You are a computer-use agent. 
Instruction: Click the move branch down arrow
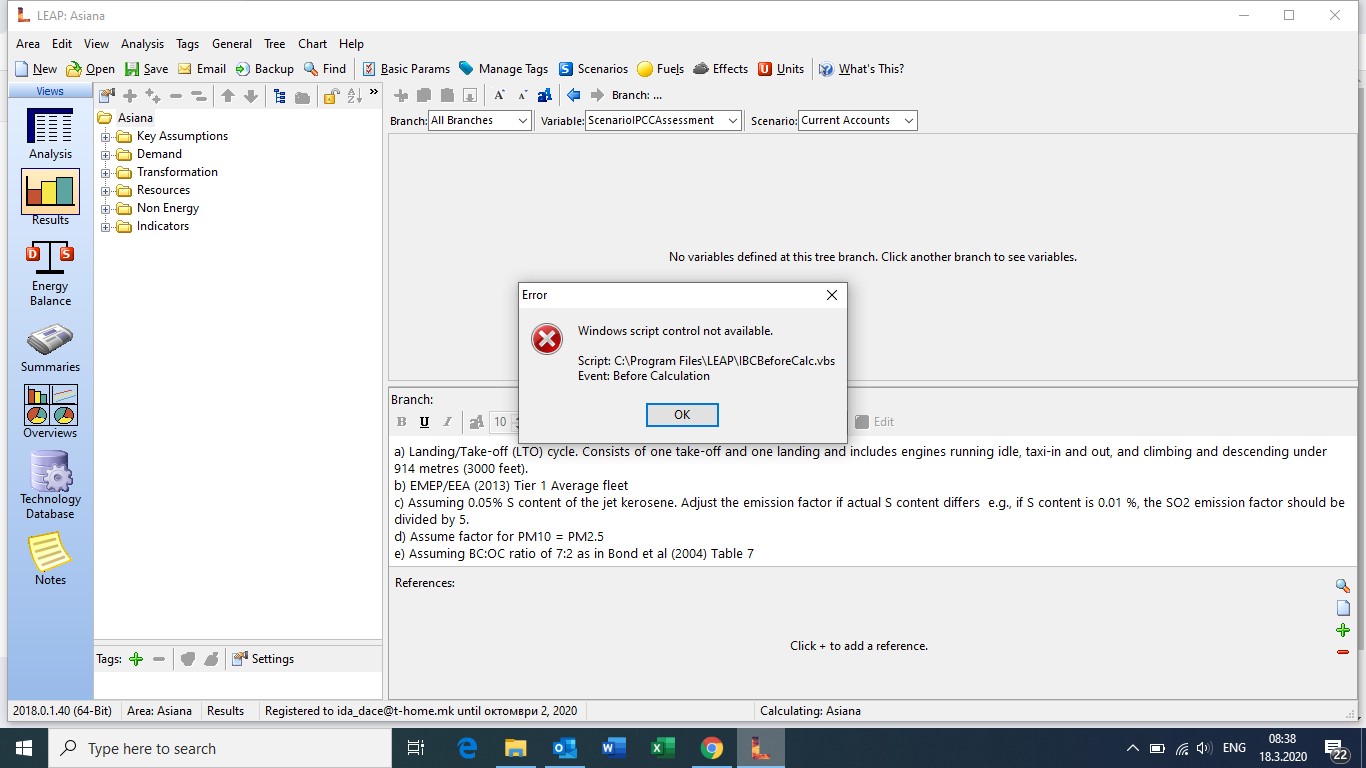(251, 96)
